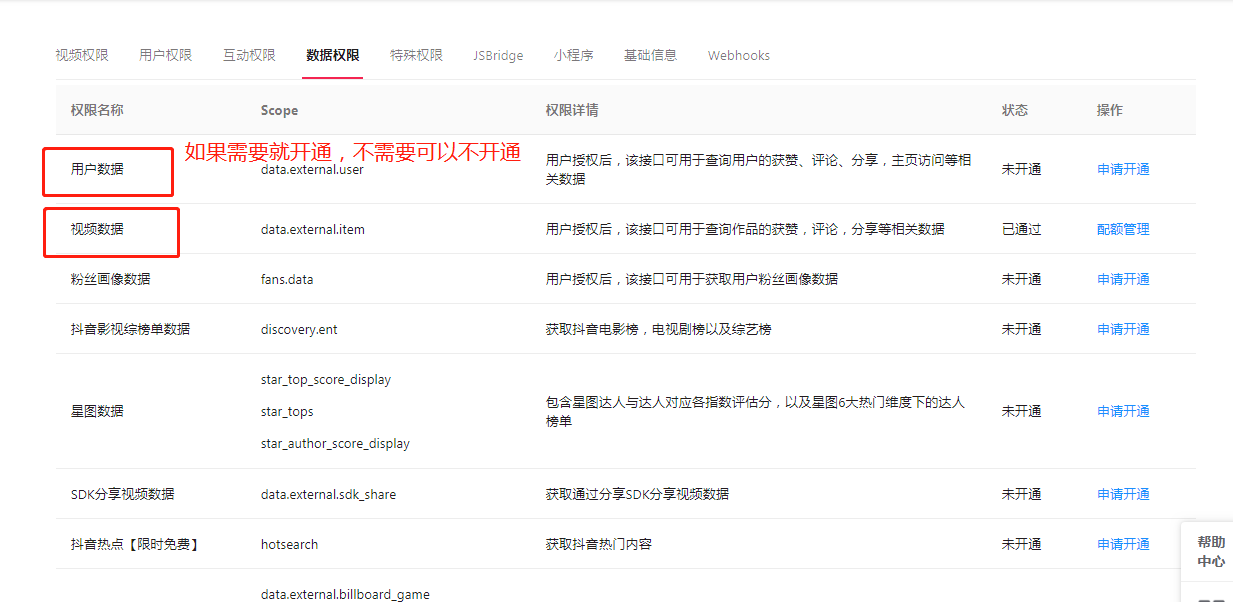The height and width of the screenshot is (602, 1233).
Task: Click the active 数据权限 tab
Action: click(333, 55)
